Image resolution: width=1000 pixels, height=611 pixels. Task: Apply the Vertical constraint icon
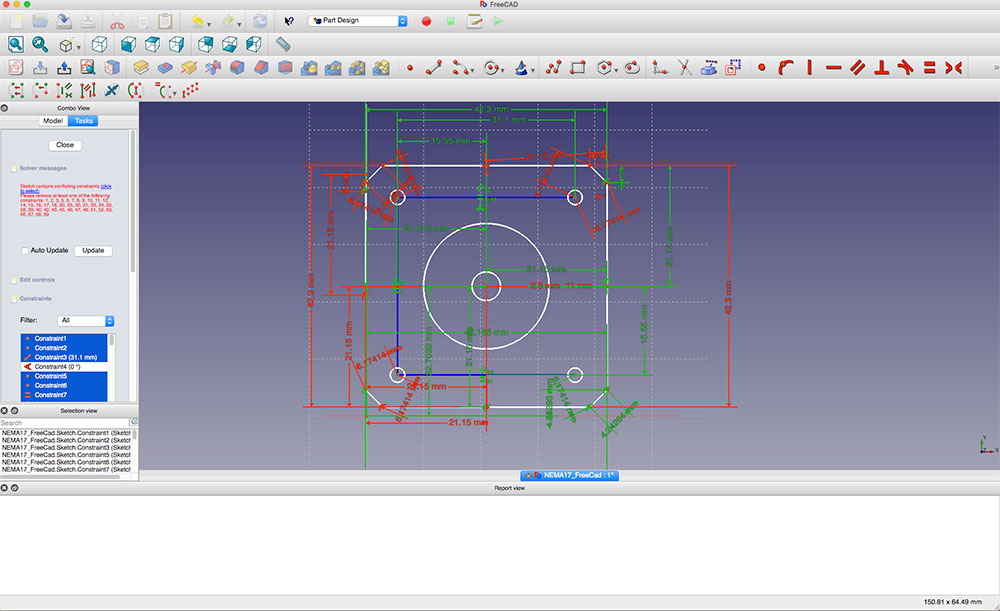[x=809, y=68]
